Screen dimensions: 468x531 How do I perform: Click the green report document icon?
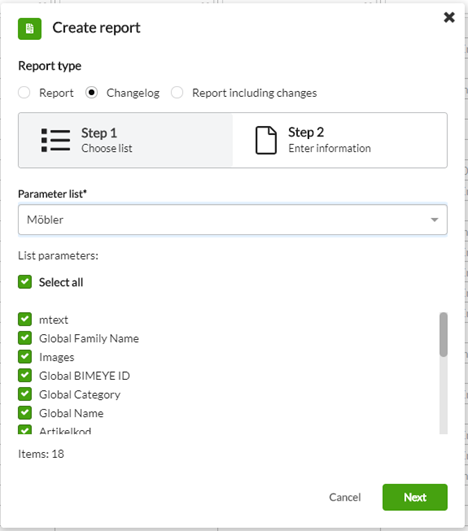(x=30, y=29)
